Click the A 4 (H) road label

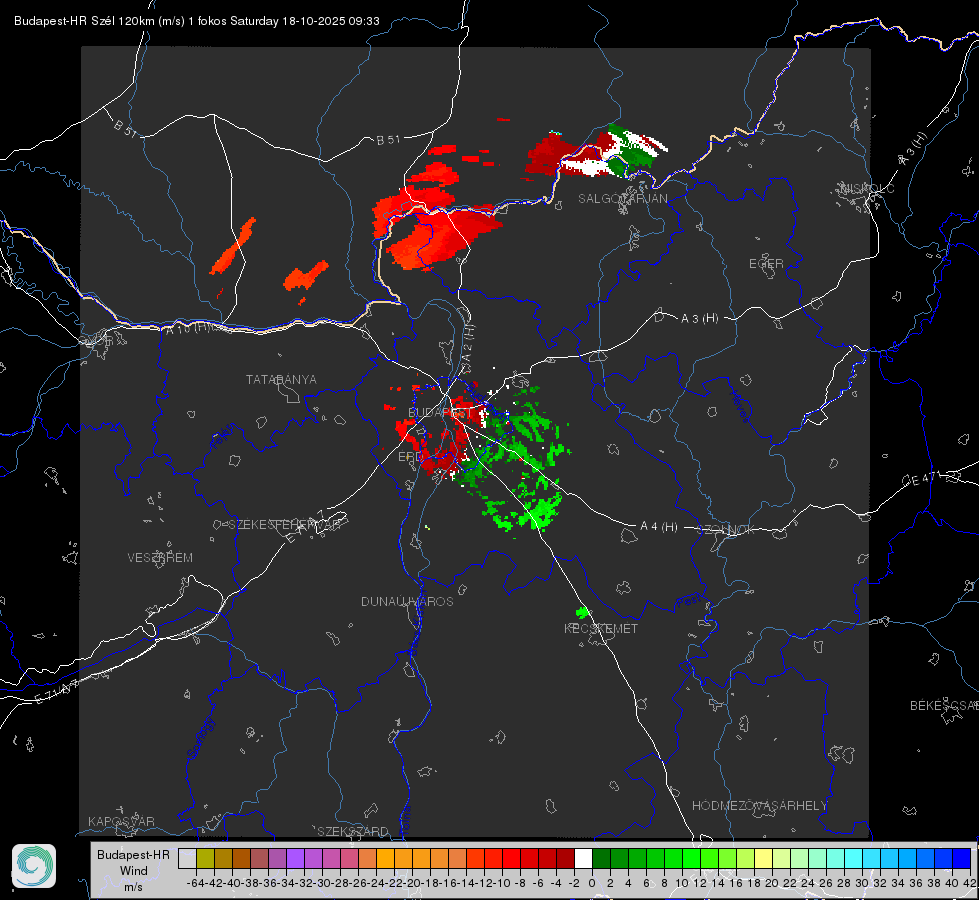(x=659, y=527)
